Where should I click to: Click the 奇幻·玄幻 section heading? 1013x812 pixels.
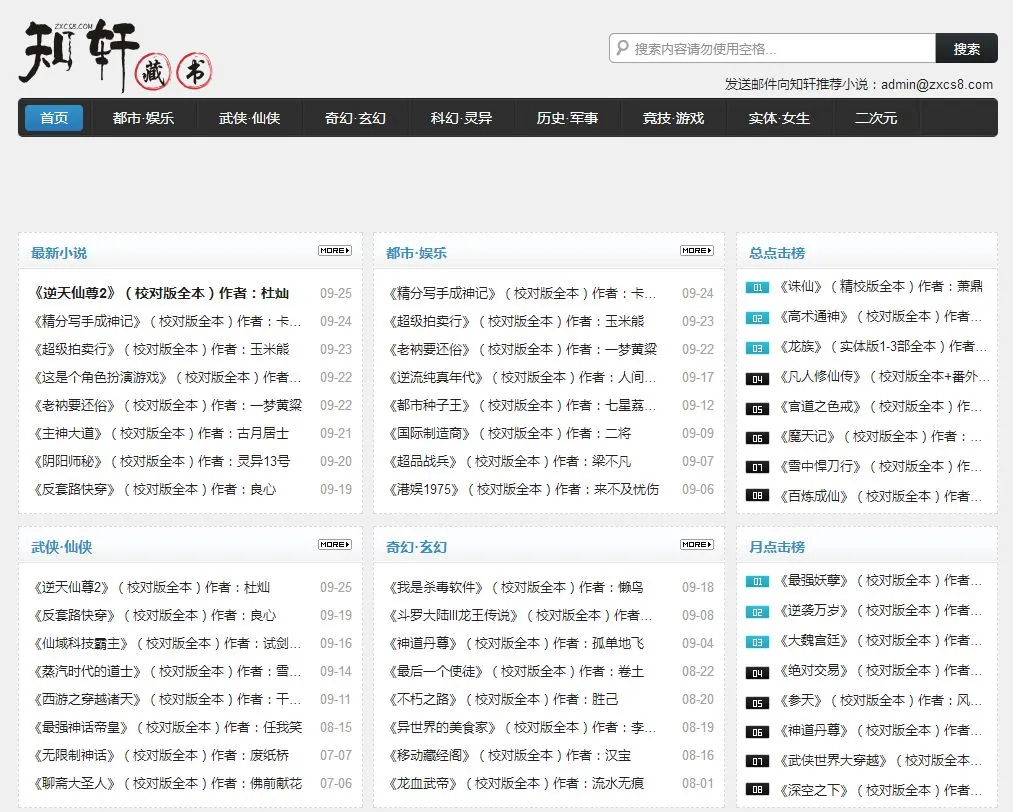[x=416, y=547]
